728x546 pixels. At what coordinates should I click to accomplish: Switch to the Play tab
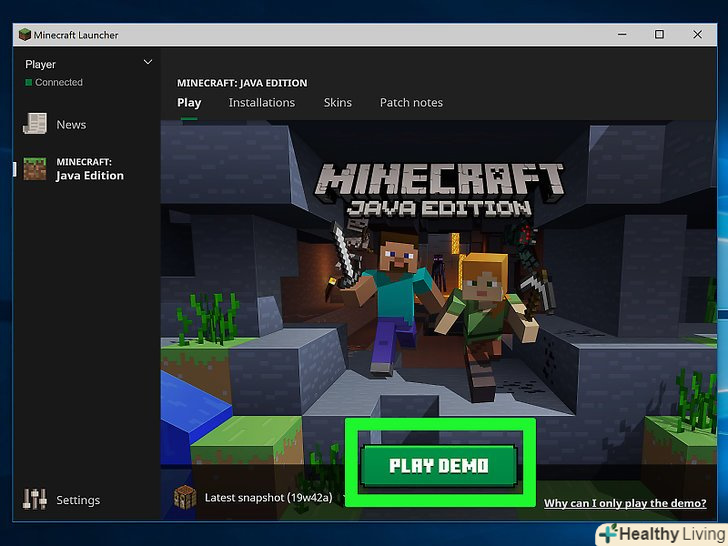[x=189, y=103]
